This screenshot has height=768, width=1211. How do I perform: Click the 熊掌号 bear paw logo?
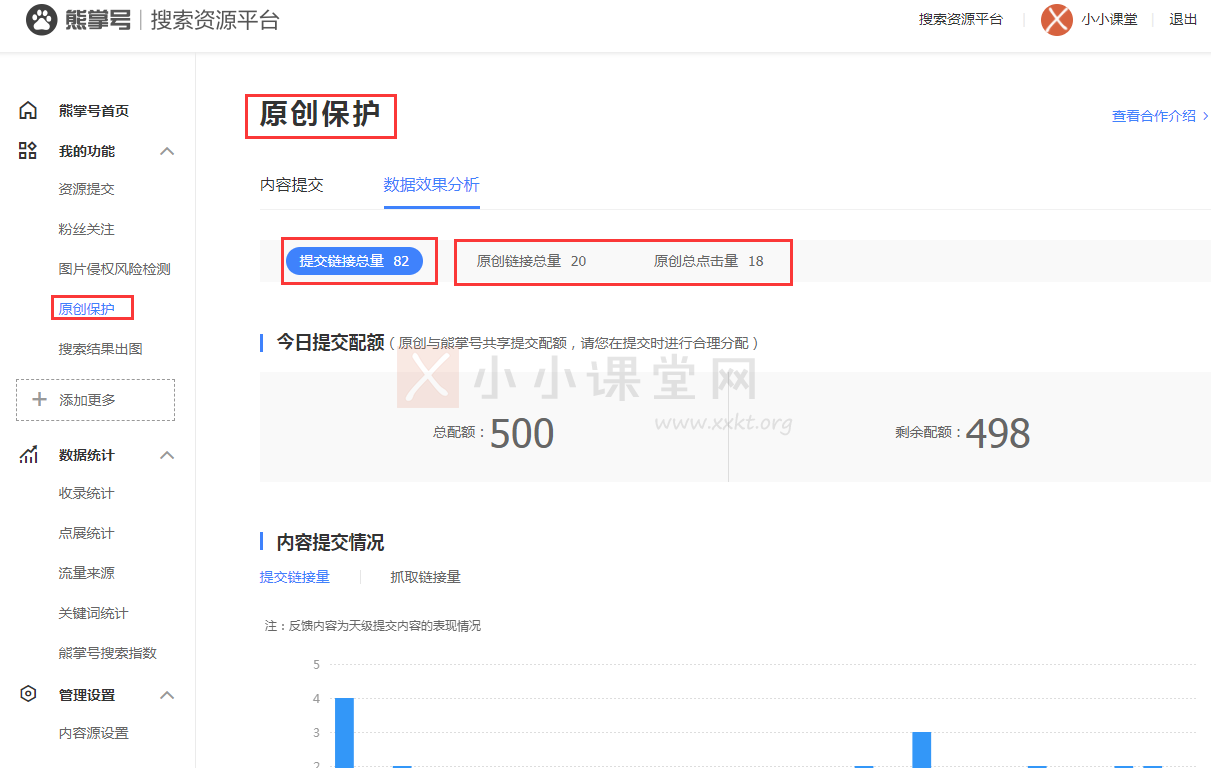(x=41, y=19)
